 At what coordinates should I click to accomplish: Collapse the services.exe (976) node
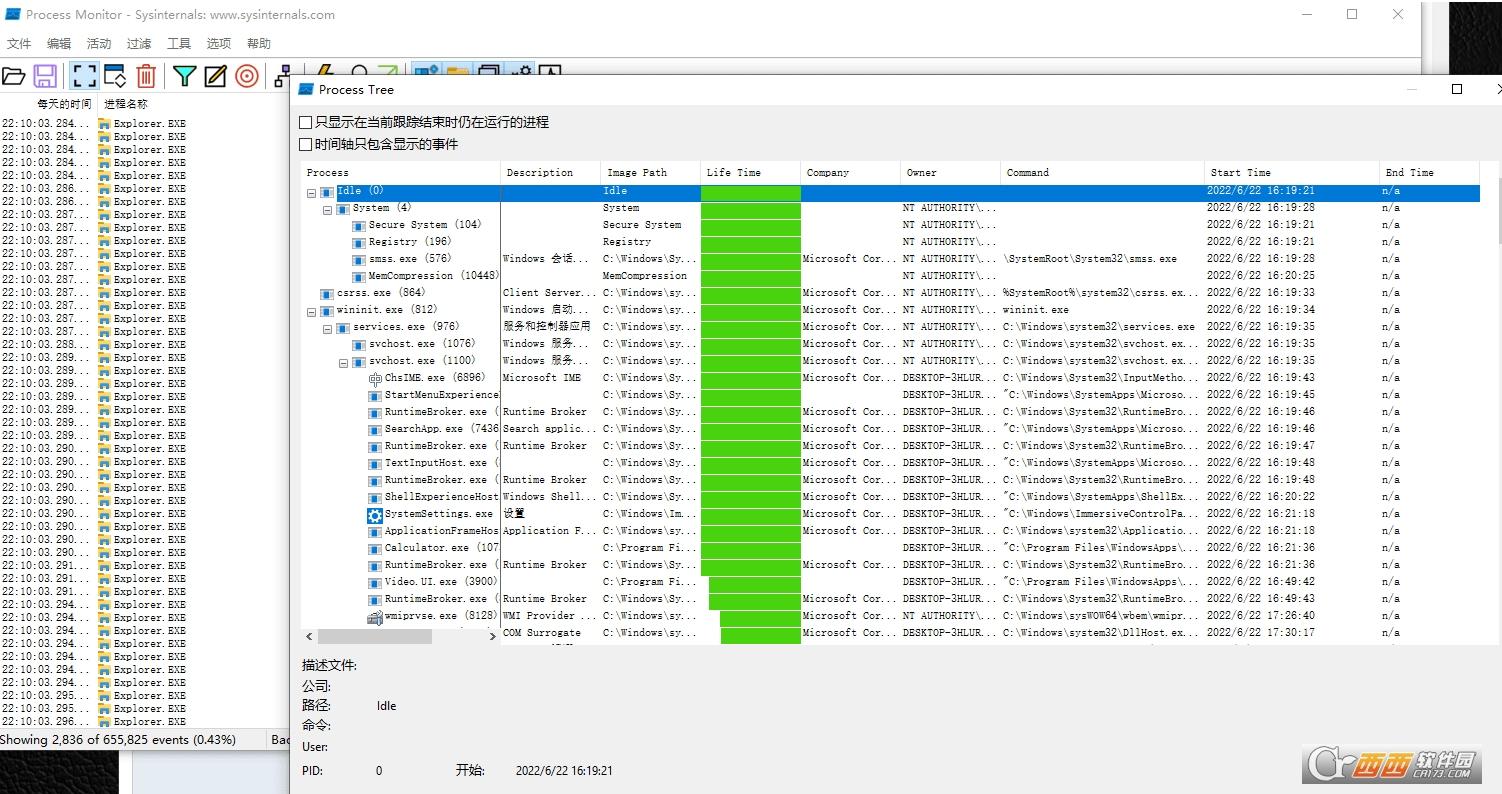[327, 328]
